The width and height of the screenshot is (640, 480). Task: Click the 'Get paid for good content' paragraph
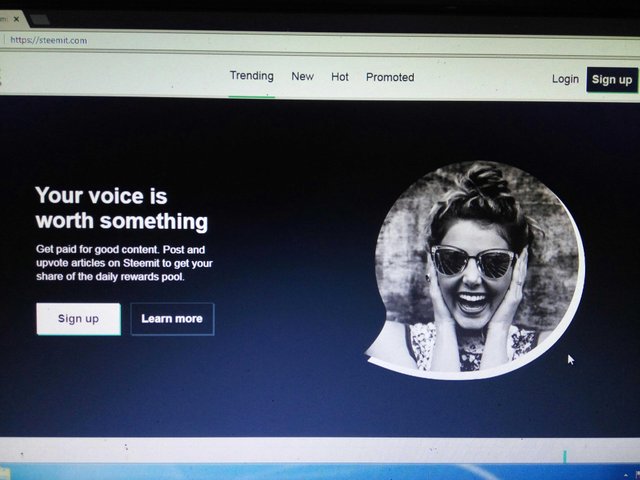click(124, 263)
